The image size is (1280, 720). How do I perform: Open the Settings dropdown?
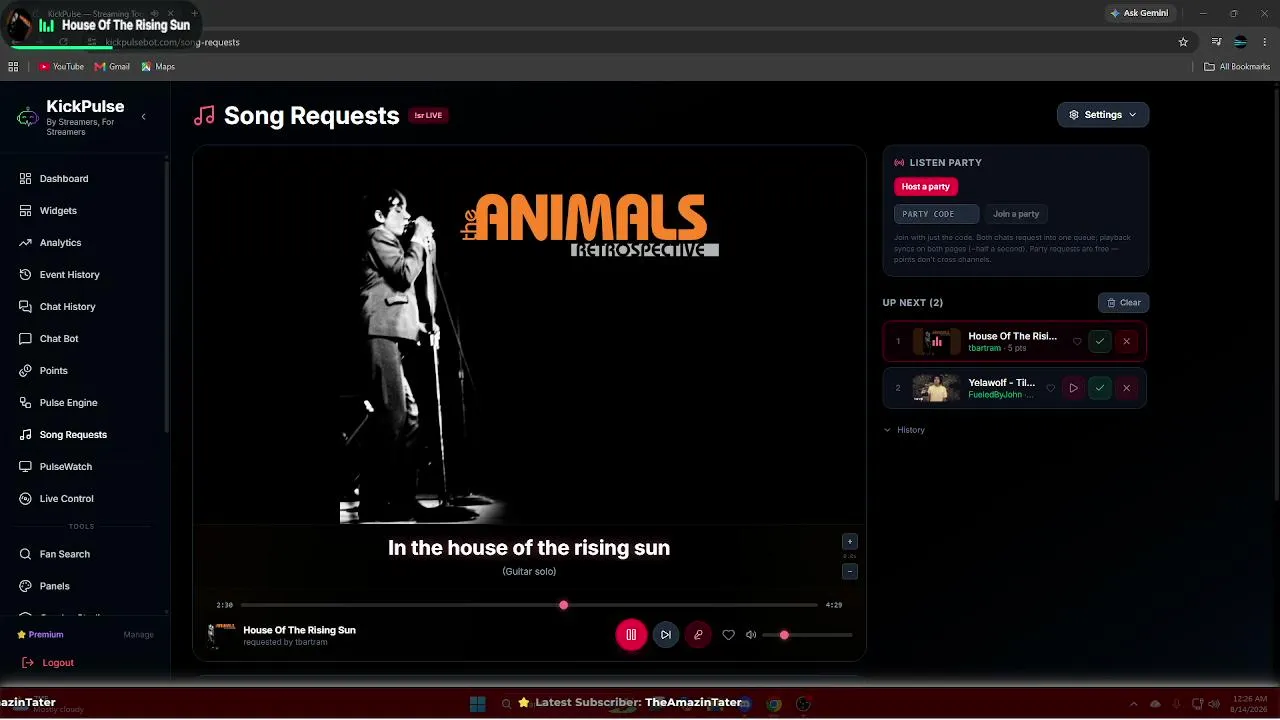click(1103, 115)
